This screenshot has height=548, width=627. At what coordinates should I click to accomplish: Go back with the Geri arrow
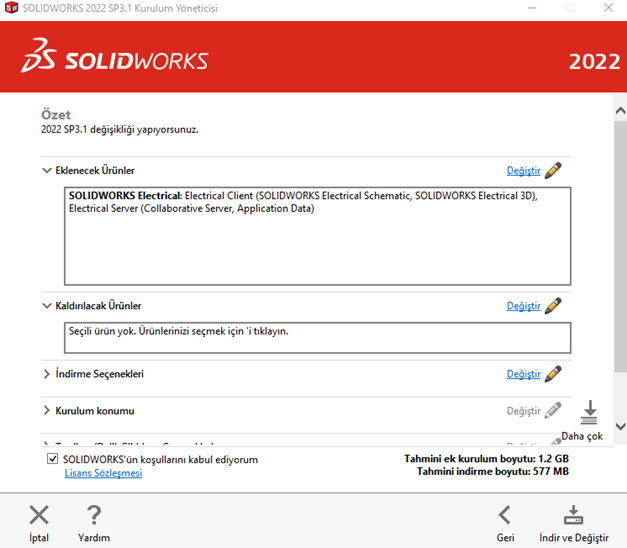point(505,515)
